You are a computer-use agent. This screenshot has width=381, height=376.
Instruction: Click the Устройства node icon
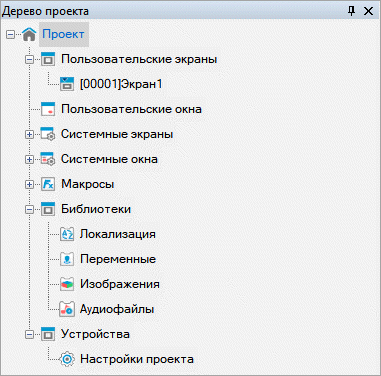click(x=48, y=334)
